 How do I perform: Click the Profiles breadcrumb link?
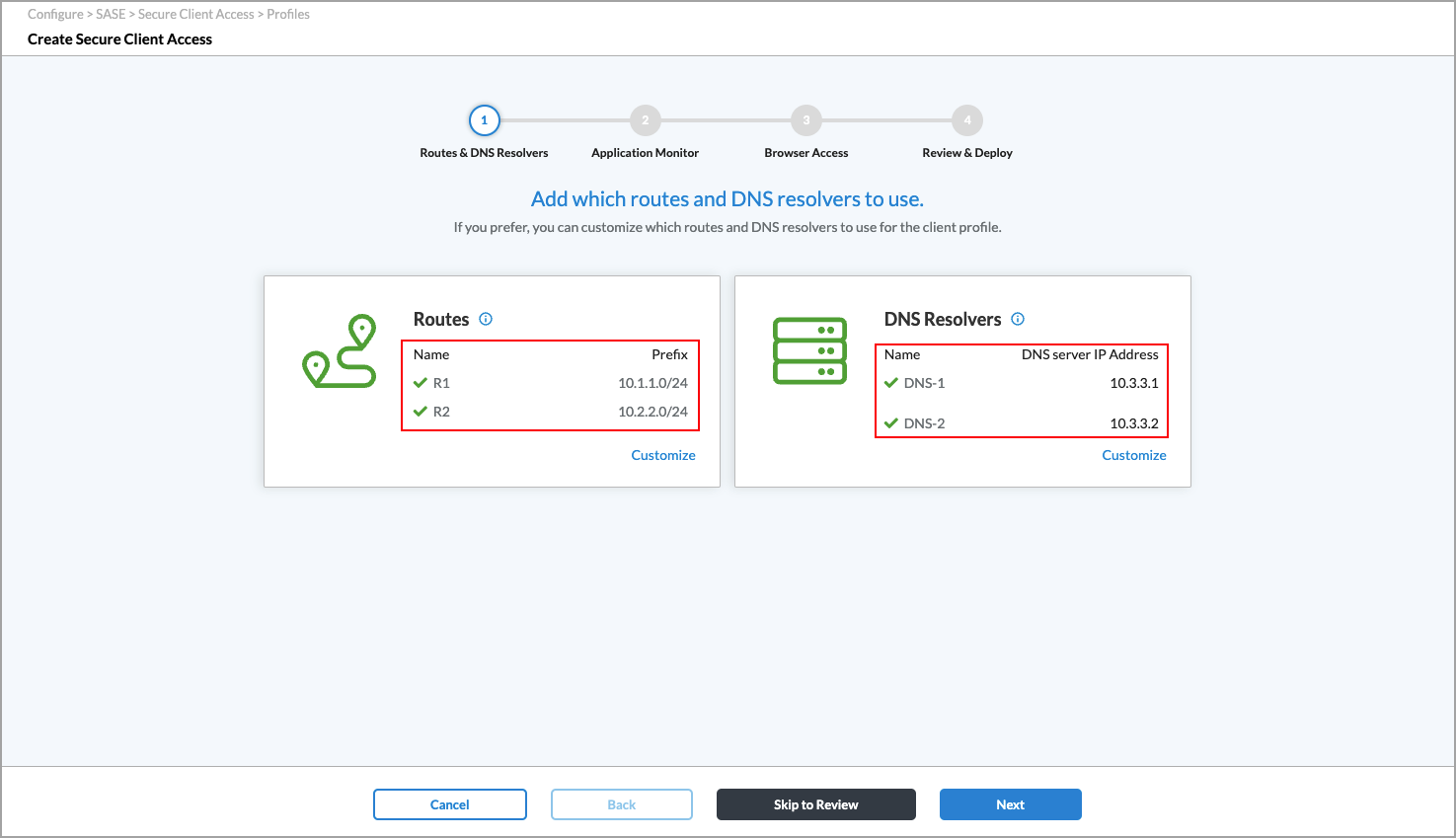[288, 14]
